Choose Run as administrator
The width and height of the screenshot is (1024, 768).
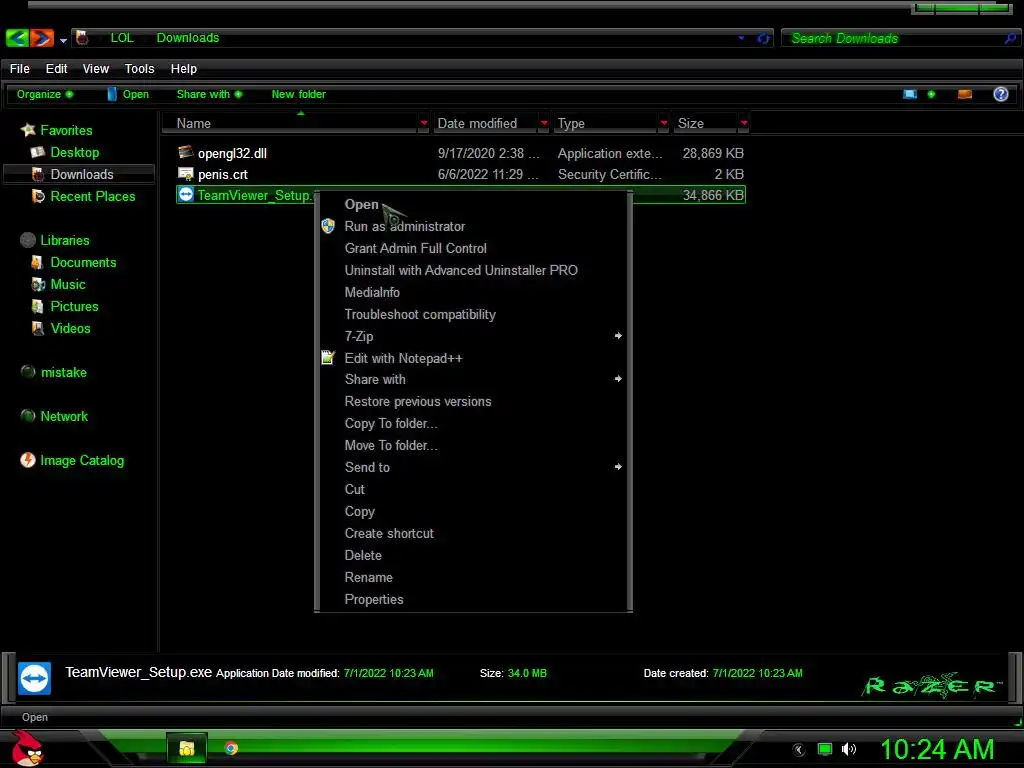tap(473, 227)
